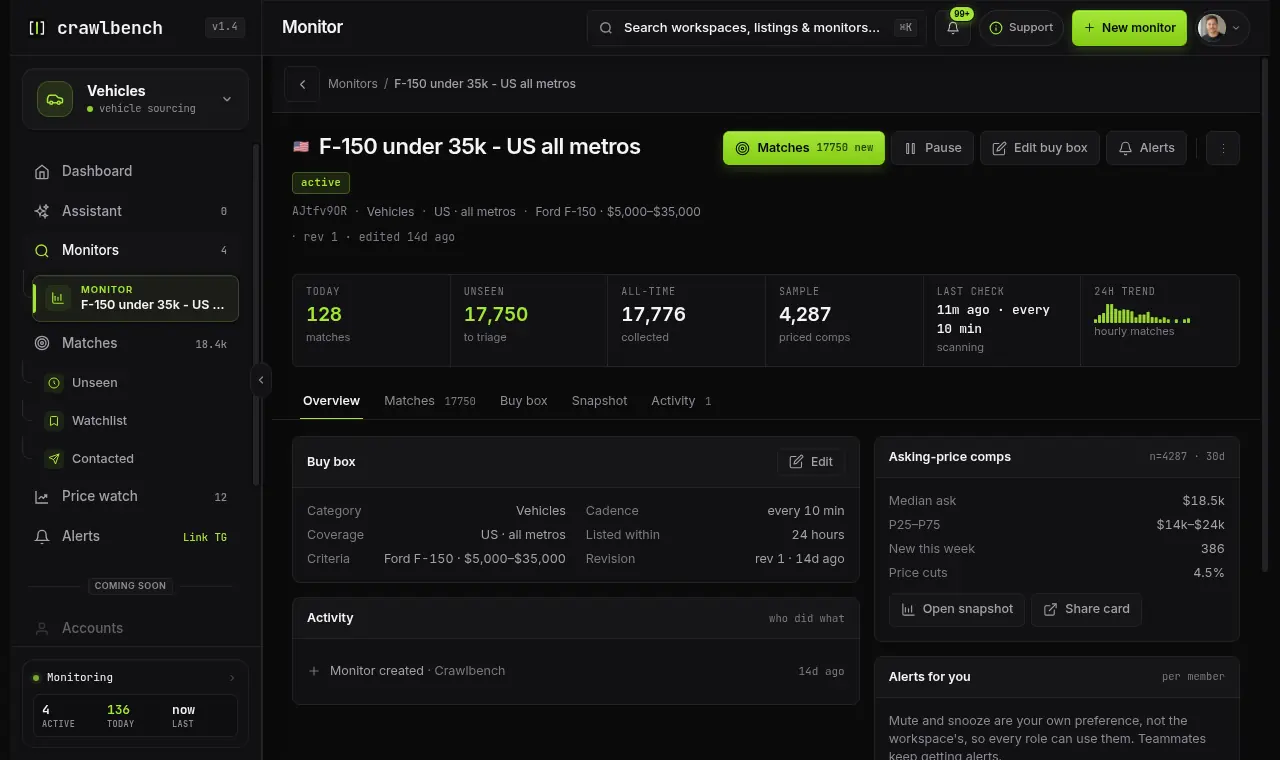Click the active status badge
Image resolution: width=1280 pixels, height=760 pixels.
coord(321,182)
